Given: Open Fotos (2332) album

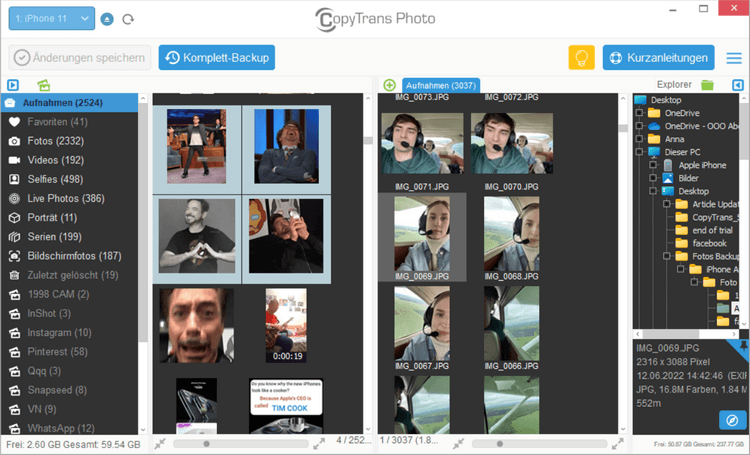Looking at the screenshot, I should (x=70, y=141).
